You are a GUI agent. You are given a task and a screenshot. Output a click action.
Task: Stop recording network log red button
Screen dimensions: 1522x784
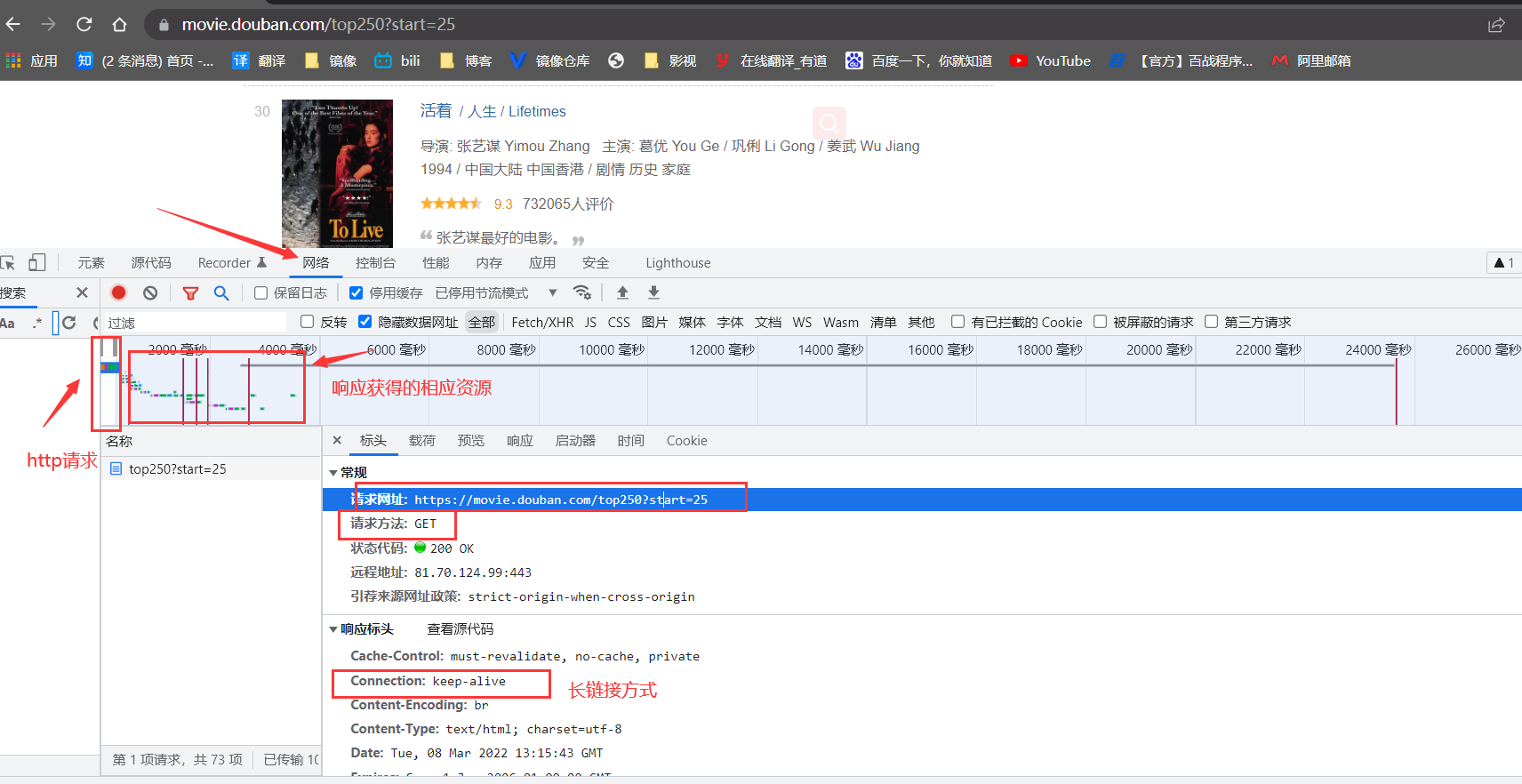pyautogui.click(x=118, y=292)
